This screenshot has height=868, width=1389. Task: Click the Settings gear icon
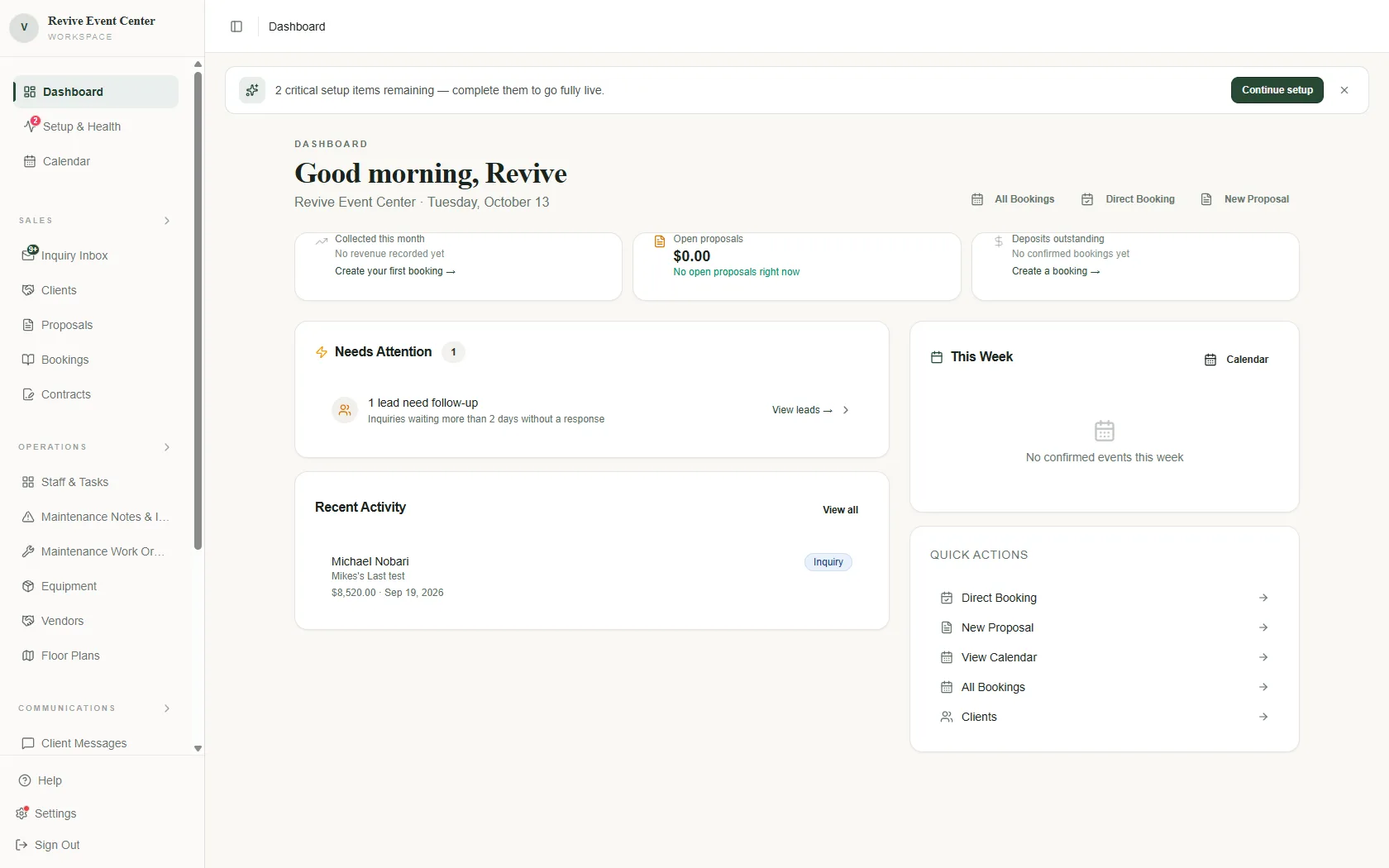tap(22, 813)
